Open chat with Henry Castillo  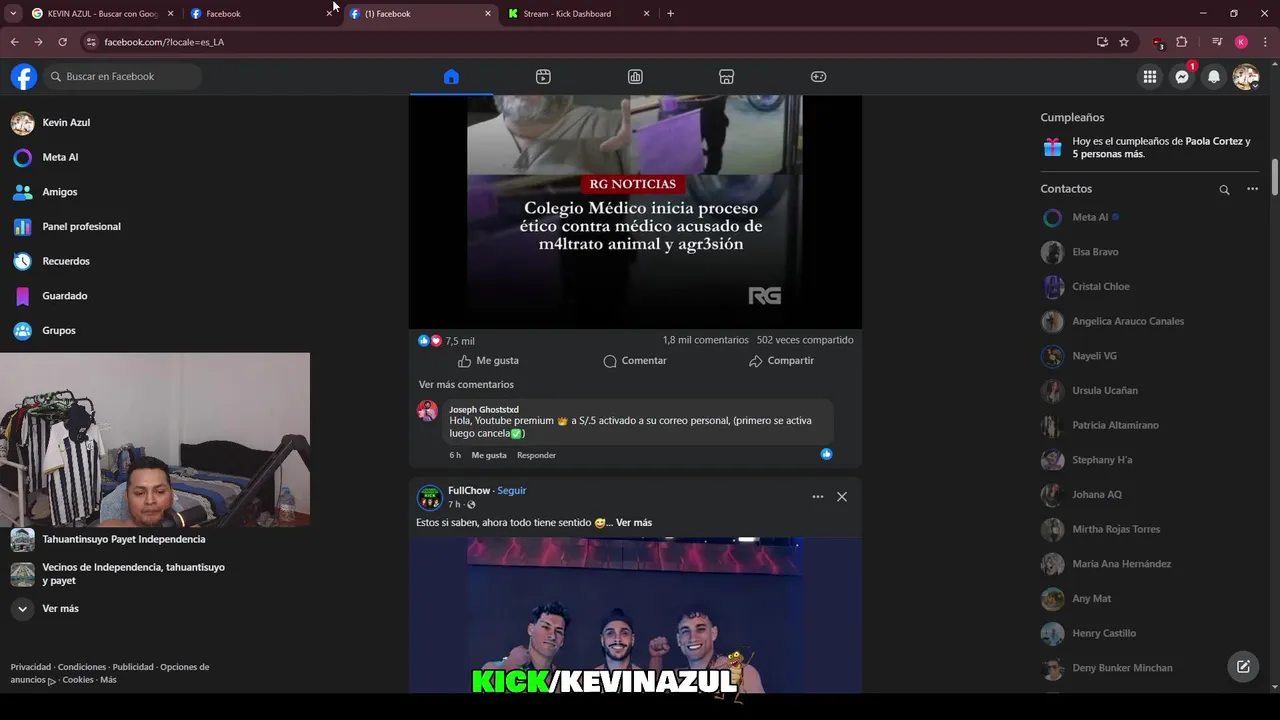pos(1104,634)
